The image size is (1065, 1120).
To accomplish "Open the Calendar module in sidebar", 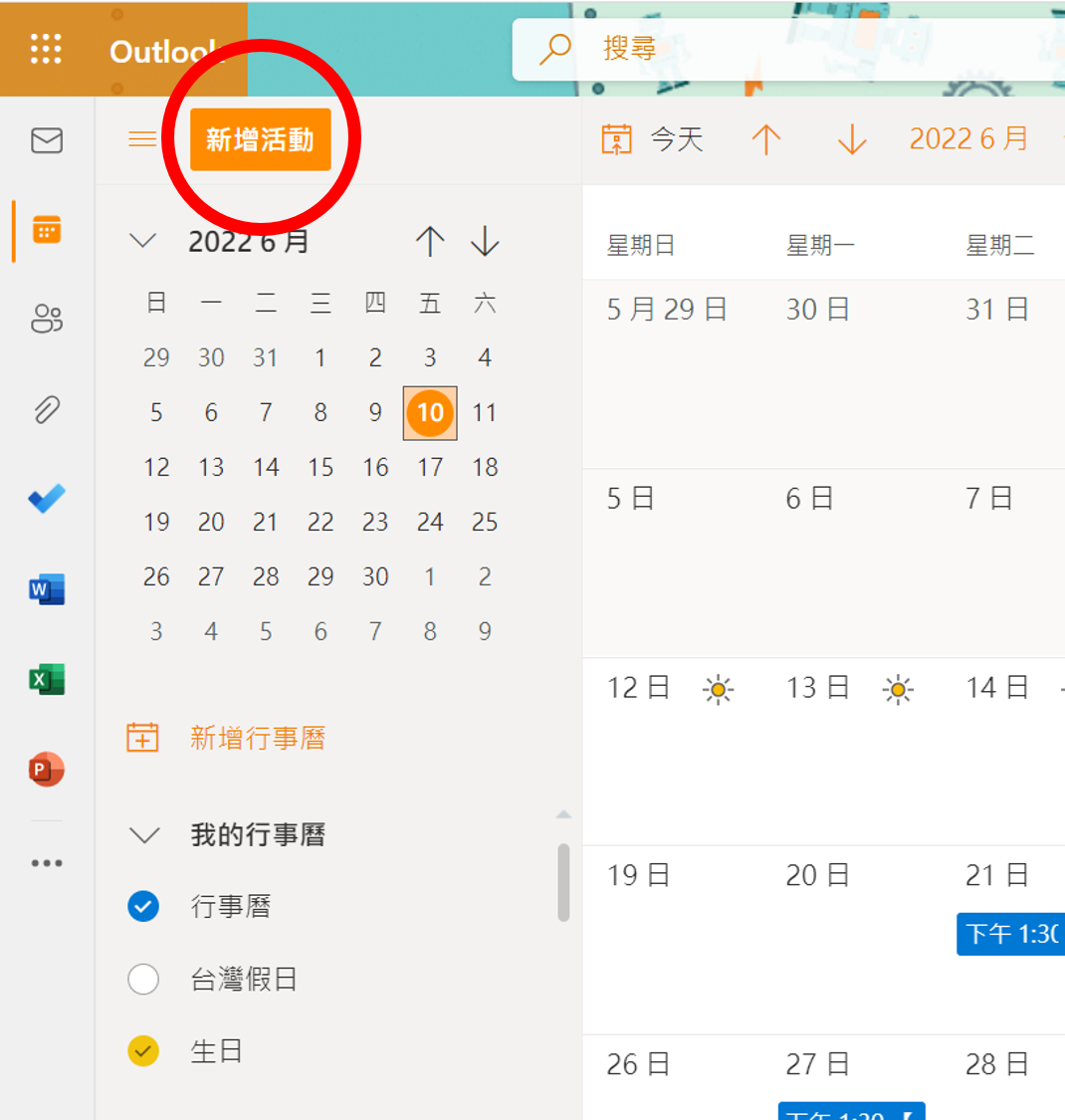I will [x=47, y=230].
